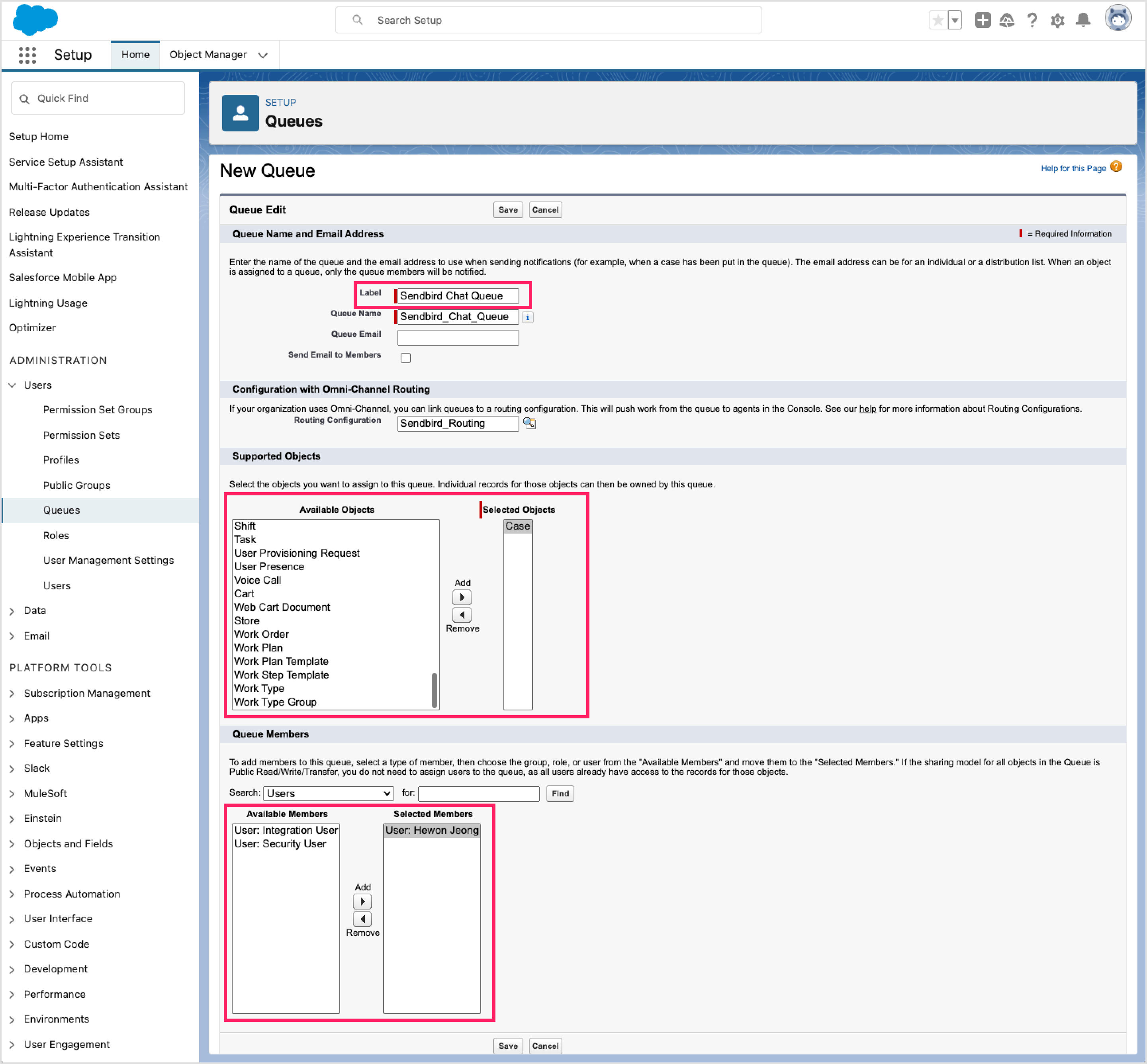The height and width of the screenshot is (1064, 1147).
Task: Open the Guidance Center icon
Action: pyautogui.click(x=1006, y=20)
